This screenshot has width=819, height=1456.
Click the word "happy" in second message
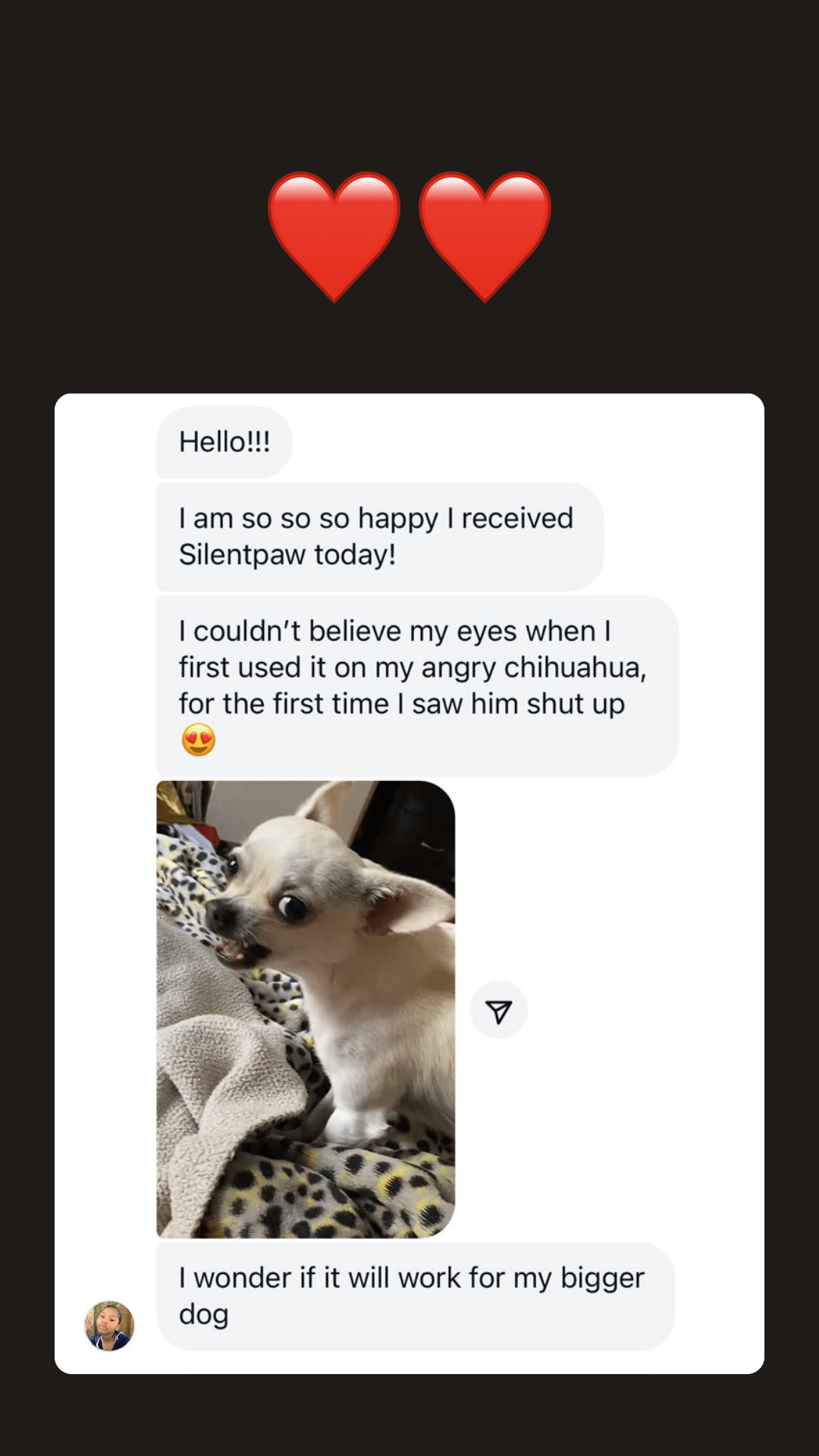point(398,519)
